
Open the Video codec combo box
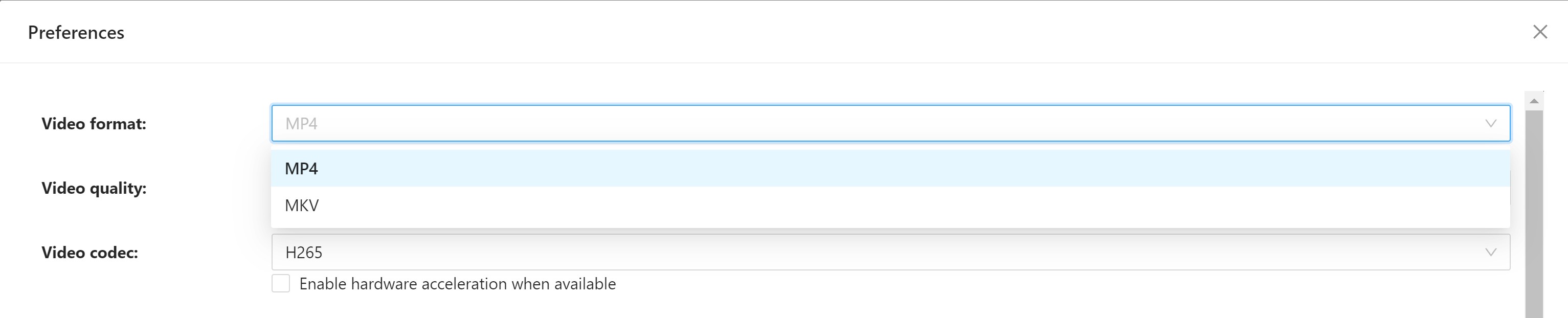click(x=890, y=253)
